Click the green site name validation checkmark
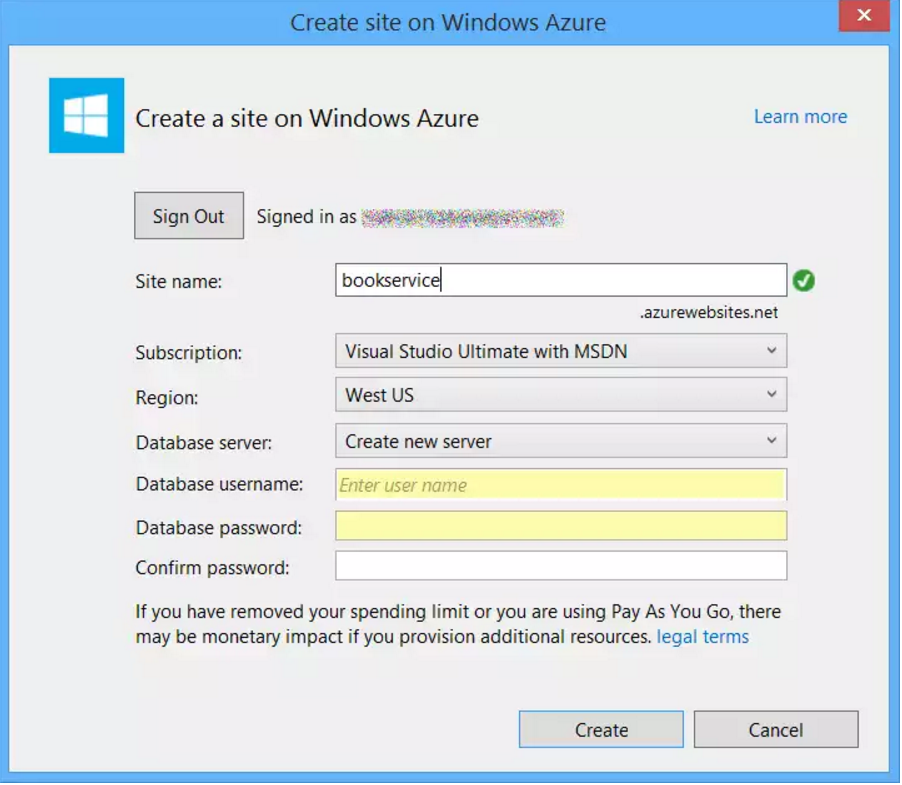 pos(804,281)
